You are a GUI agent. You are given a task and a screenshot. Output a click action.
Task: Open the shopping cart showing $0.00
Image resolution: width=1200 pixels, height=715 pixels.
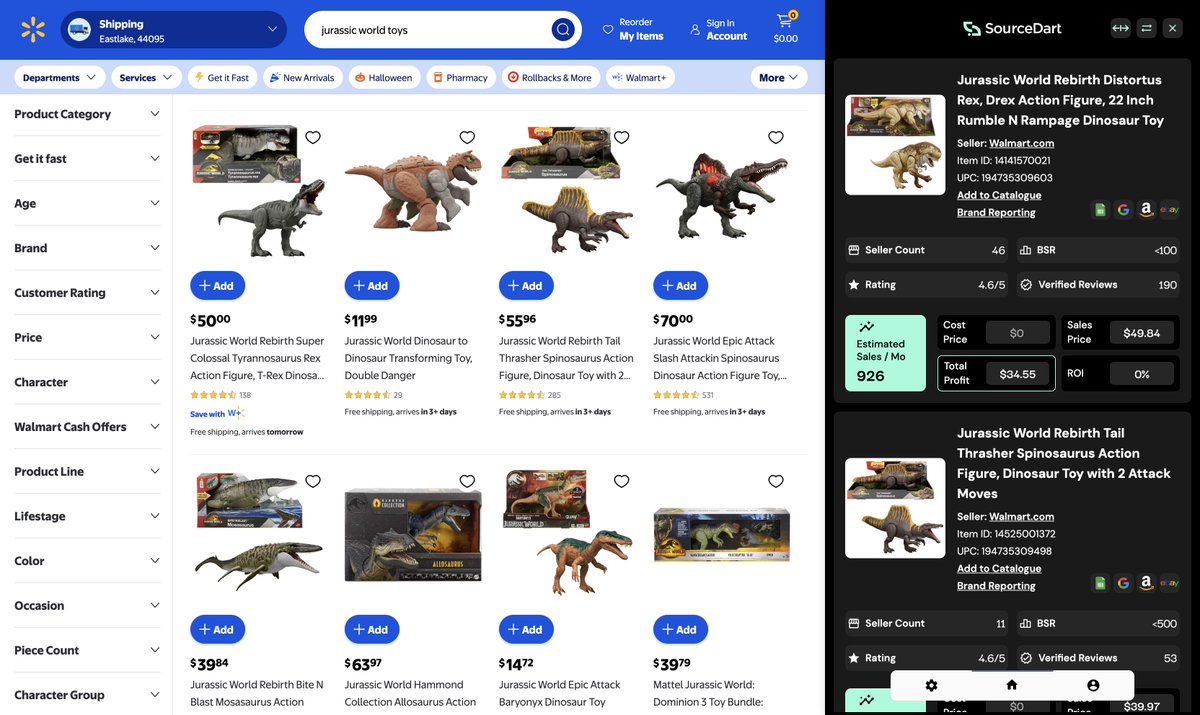pyautogui.click(x=786, y=29)
